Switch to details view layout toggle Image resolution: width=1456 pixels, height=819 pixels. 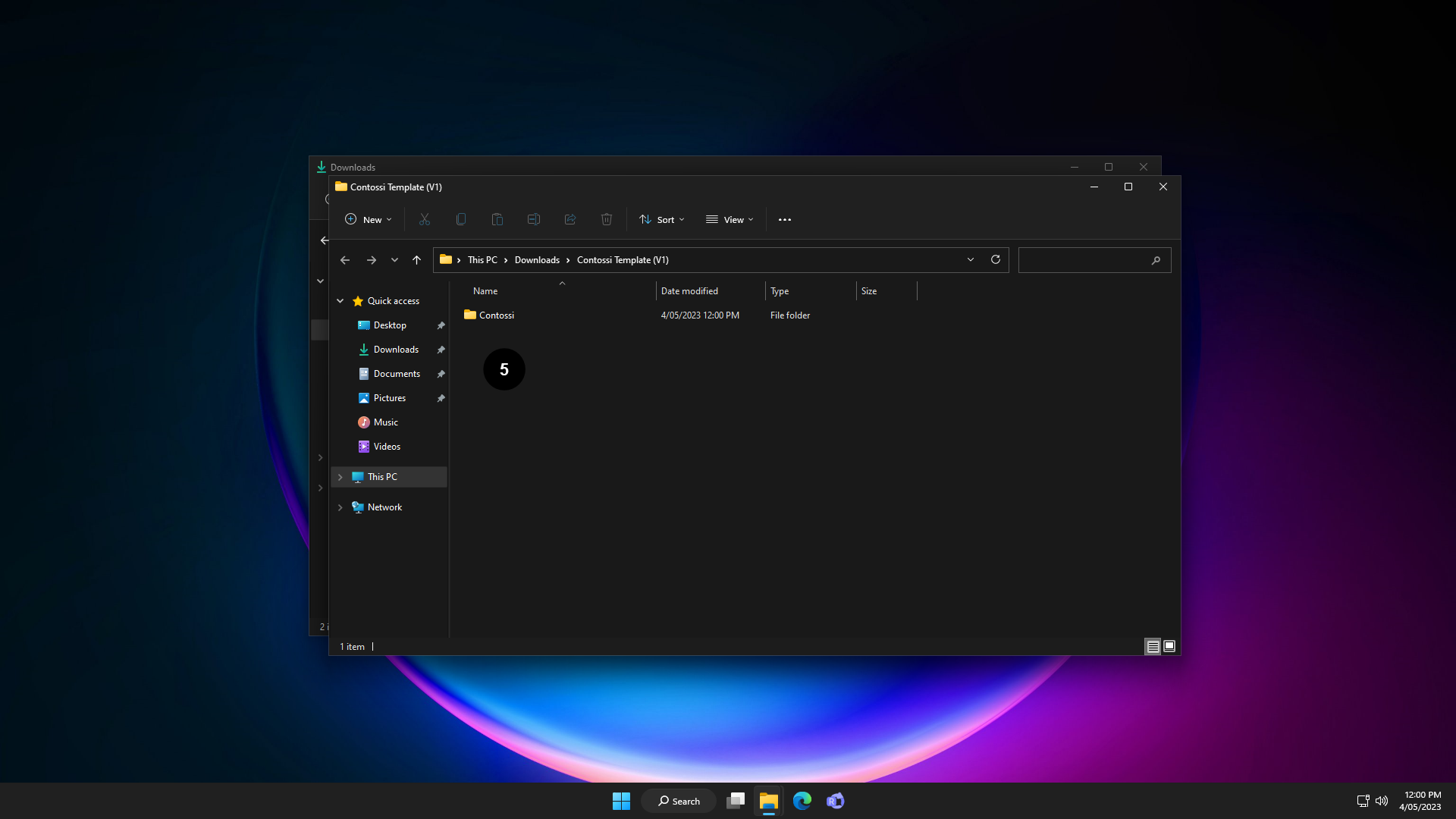tap(1153, 646)
